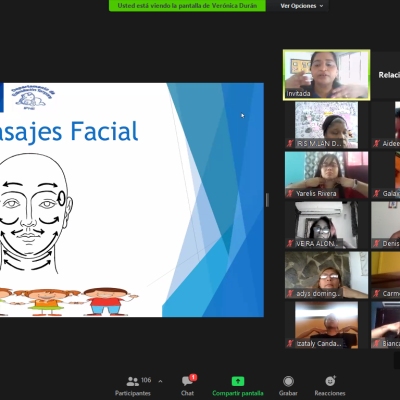Click the 'Compartir pantalla' label text
Image resolution: width=400 pixels, height=400 pixels.
click(238, 393)
